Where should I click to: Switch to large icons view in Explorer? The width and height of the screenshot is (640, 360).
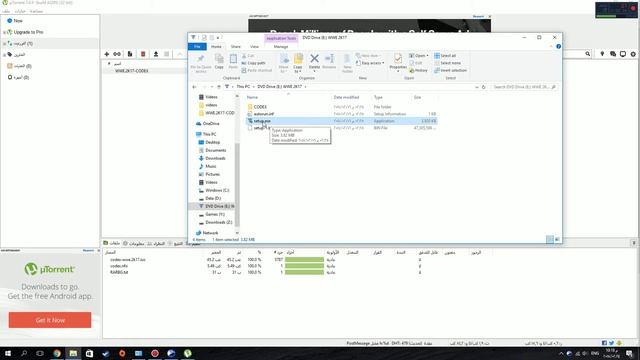[x=557, y=239]
